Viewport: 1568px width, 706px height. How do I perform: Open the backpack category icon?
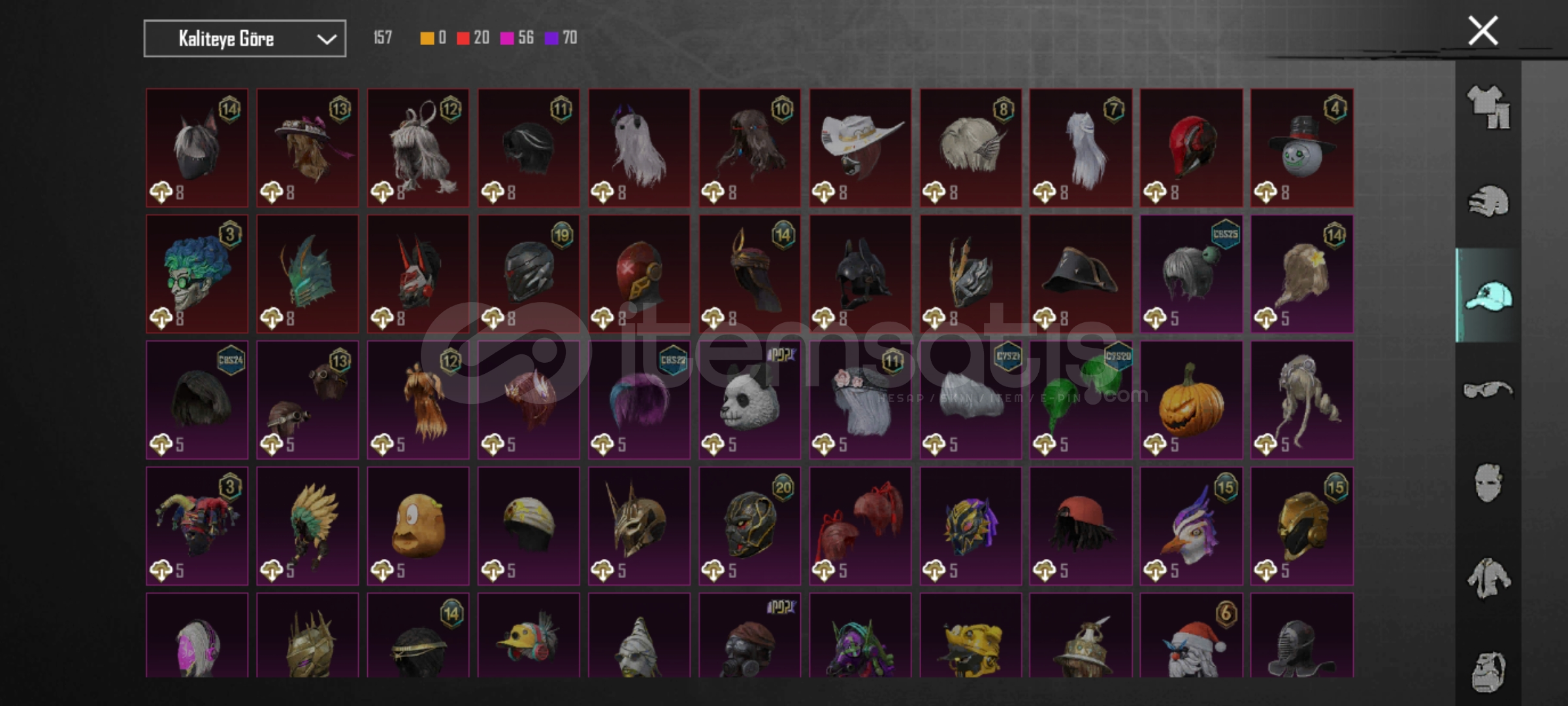coord(1488,672)
